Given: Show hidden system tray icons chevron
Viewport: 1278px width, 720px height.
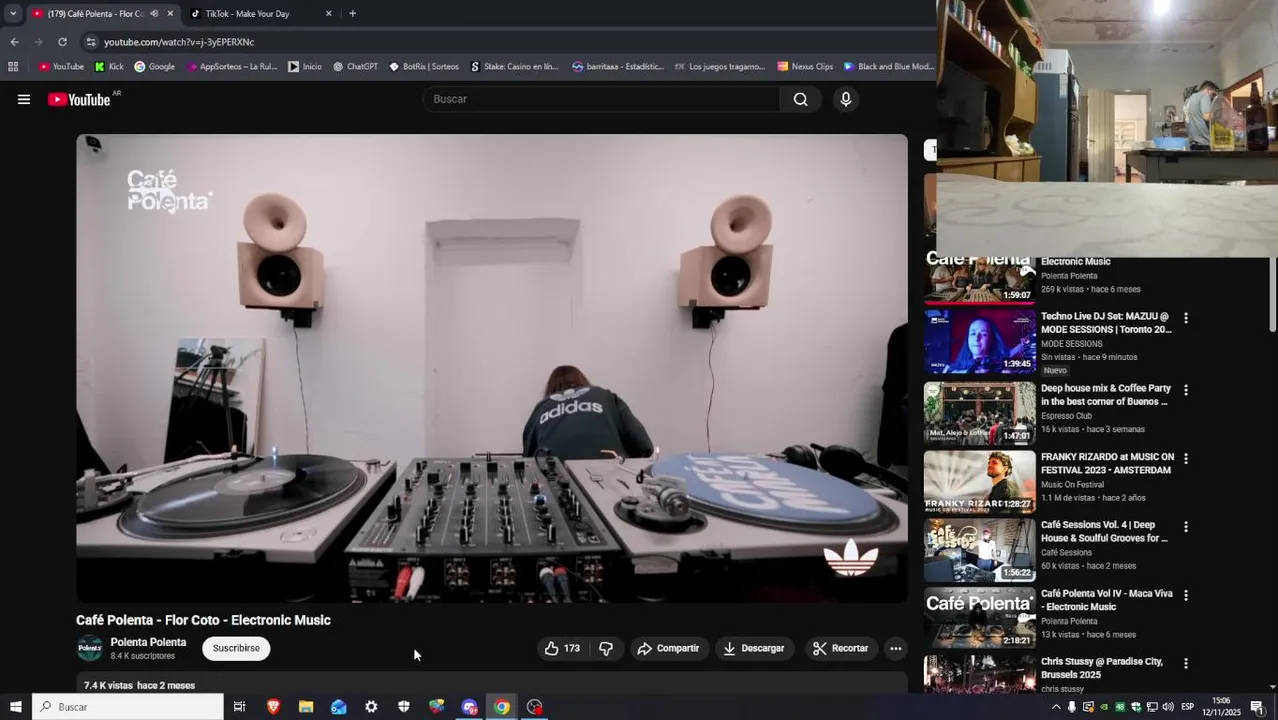Looking at the screenshot, I should (x=1056, y=707).
